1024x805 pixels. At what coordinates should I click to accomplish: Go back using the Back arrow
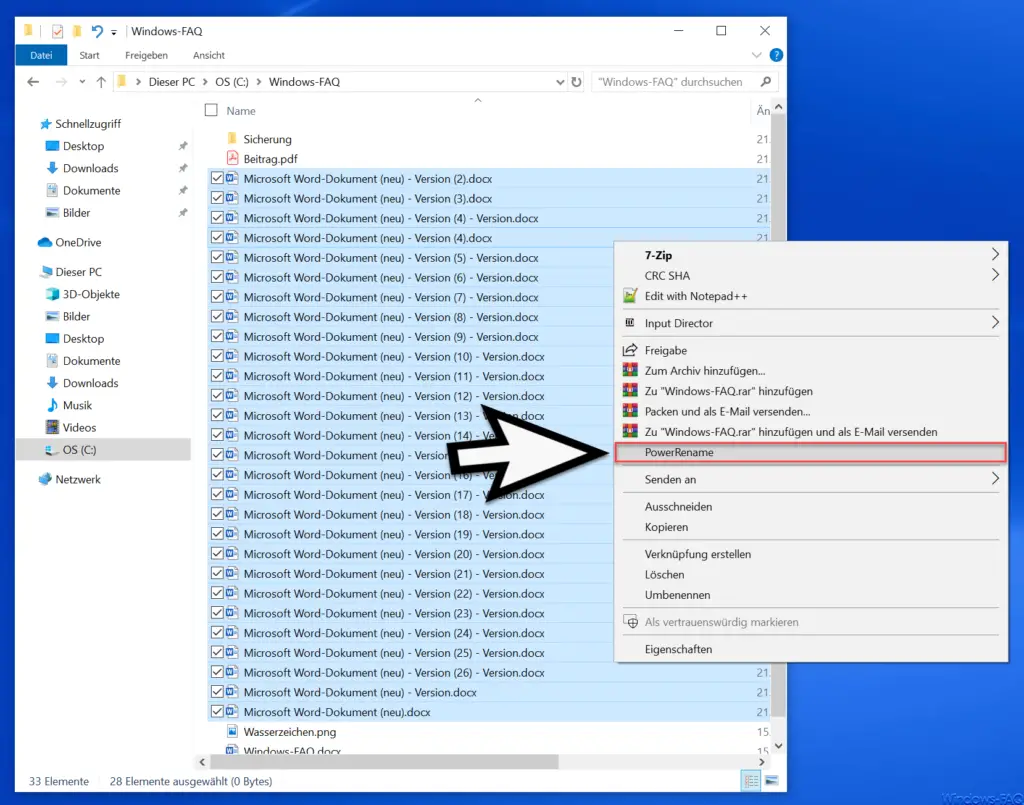(33, 82)
